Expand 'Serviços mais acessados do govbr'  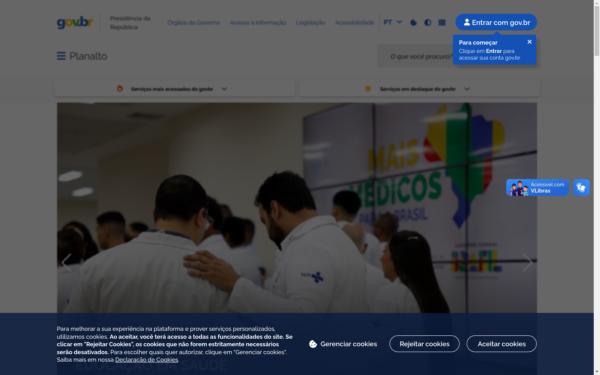point(175,89)
